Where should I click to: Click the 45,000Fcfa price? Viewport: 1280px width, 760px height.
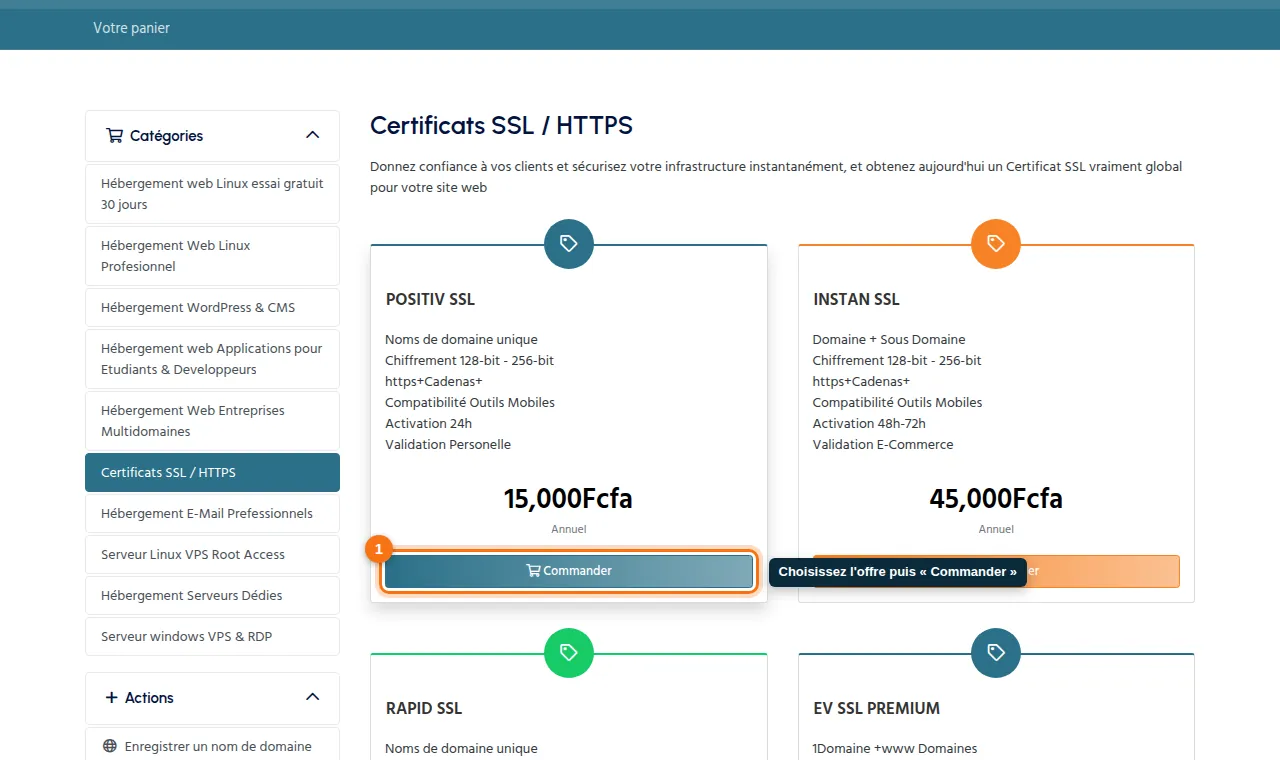click(996, 498)
